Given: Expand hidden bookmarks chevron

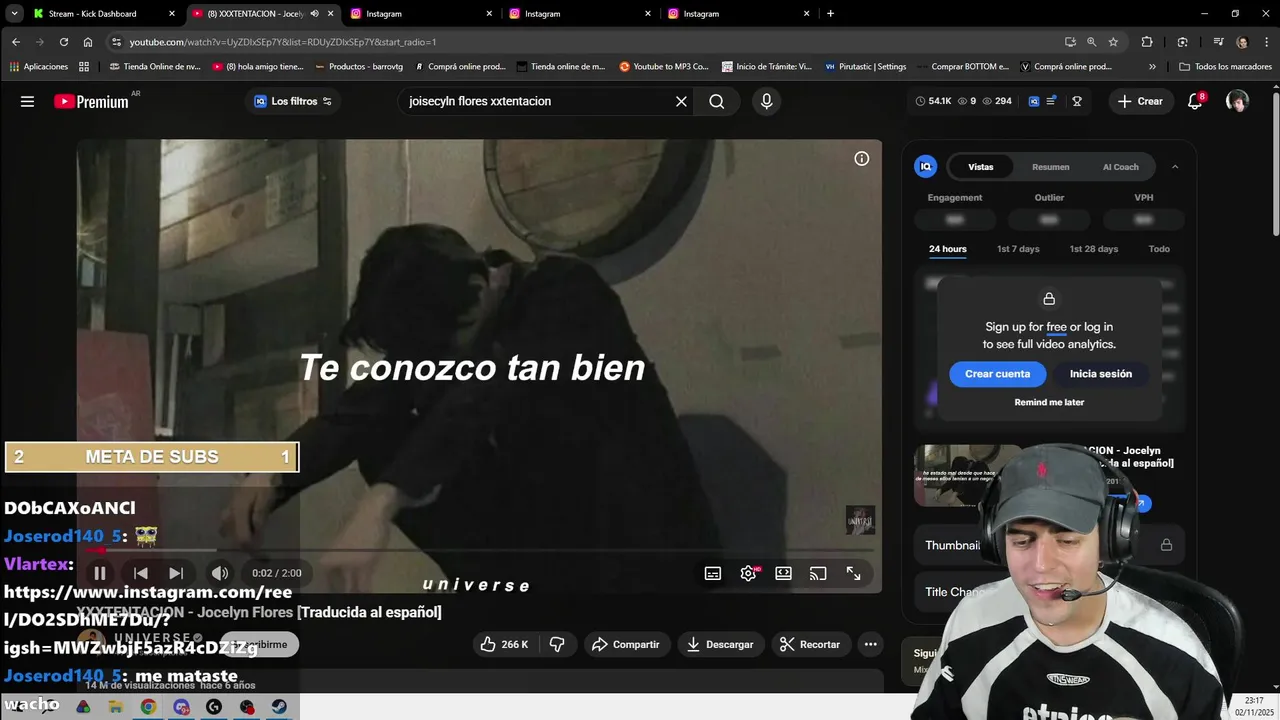Looking at the screenshot, I should click(x=1152, y=67).
